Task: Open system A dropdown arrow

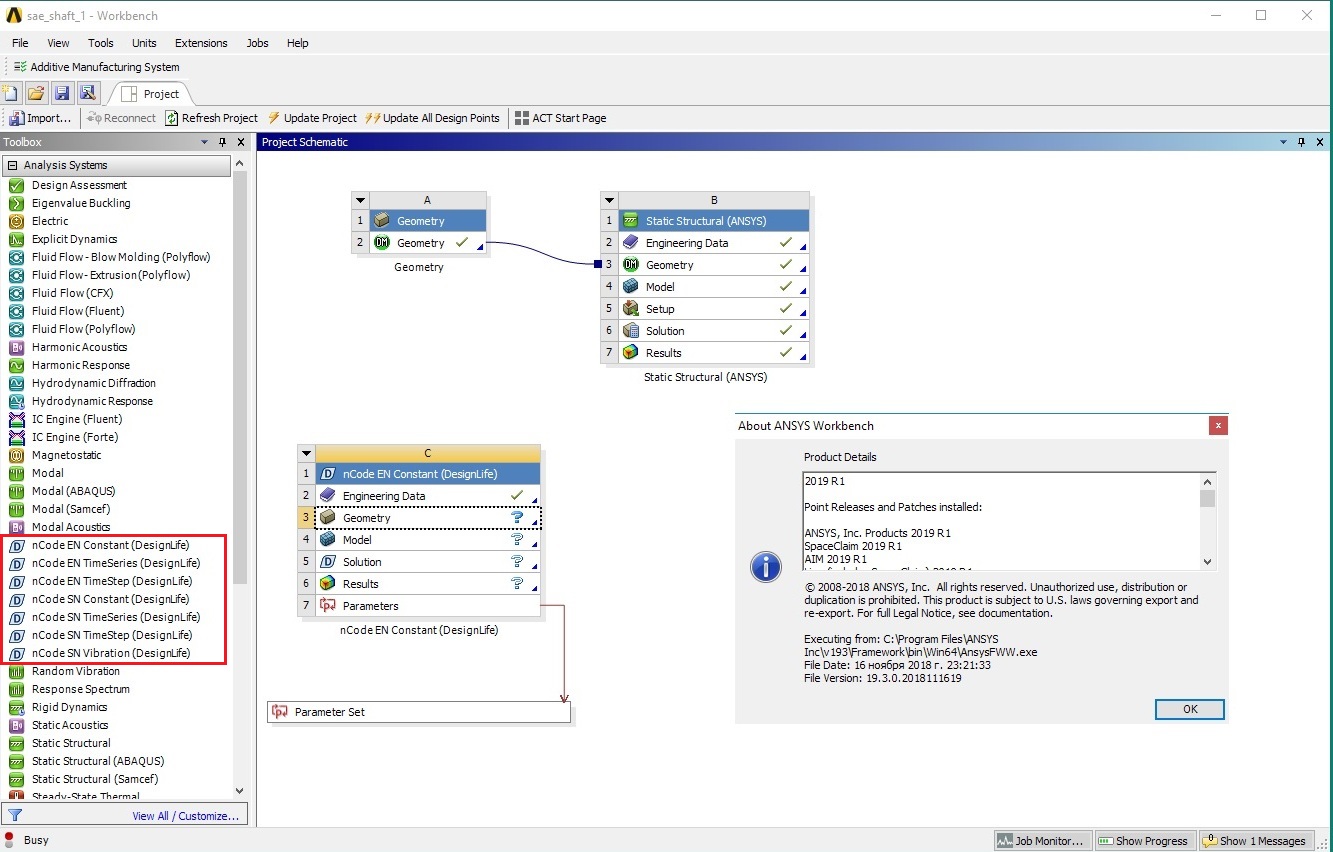Action: (361, 200)
